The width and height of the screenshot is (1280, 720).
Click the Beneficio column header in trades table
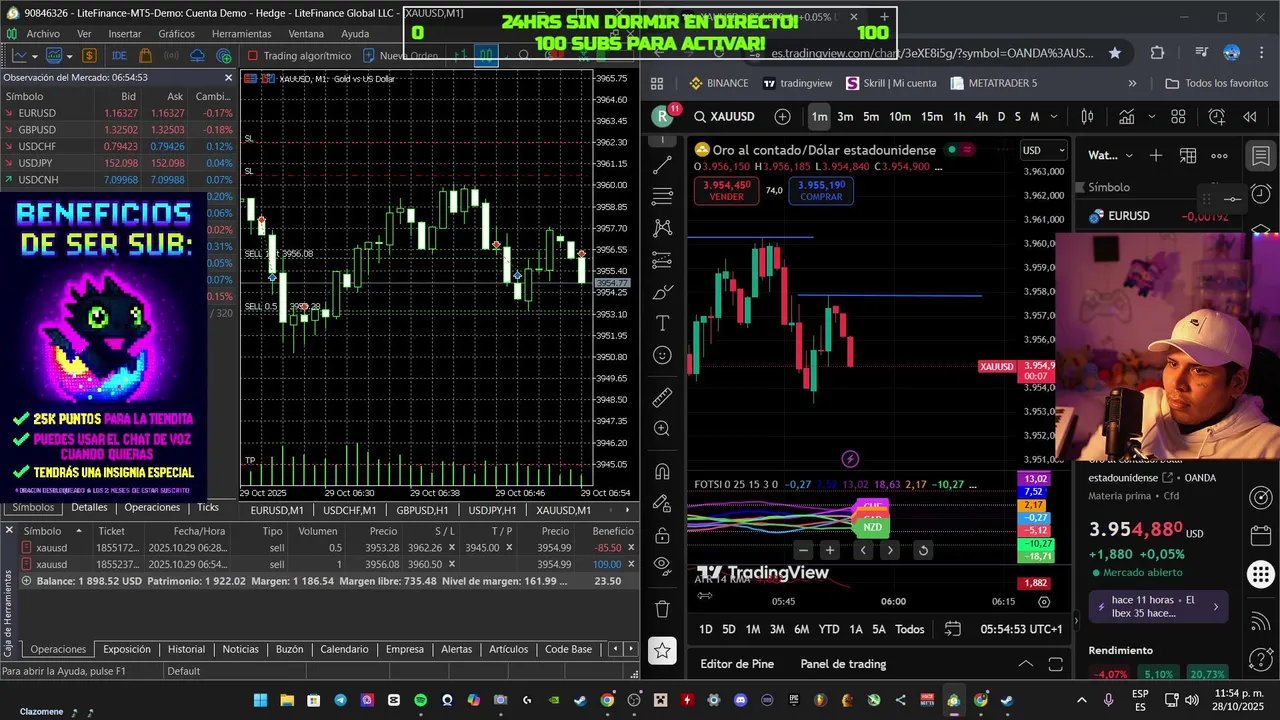tap(613, 531)
